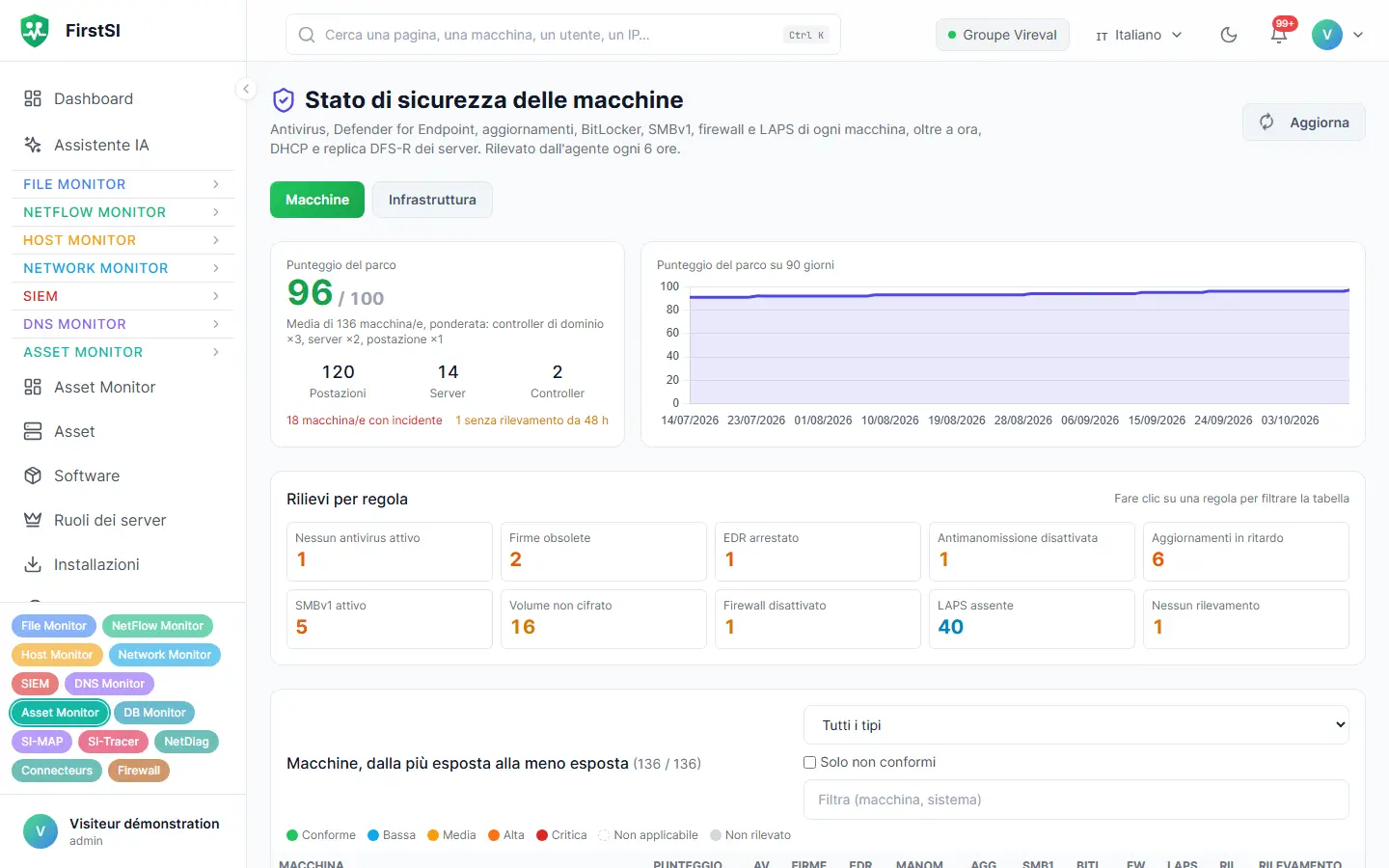Image resolution: width=1389 pixels, height=868 pixels.
Task: Open the user menu chevron
Action: point(1358,35)
